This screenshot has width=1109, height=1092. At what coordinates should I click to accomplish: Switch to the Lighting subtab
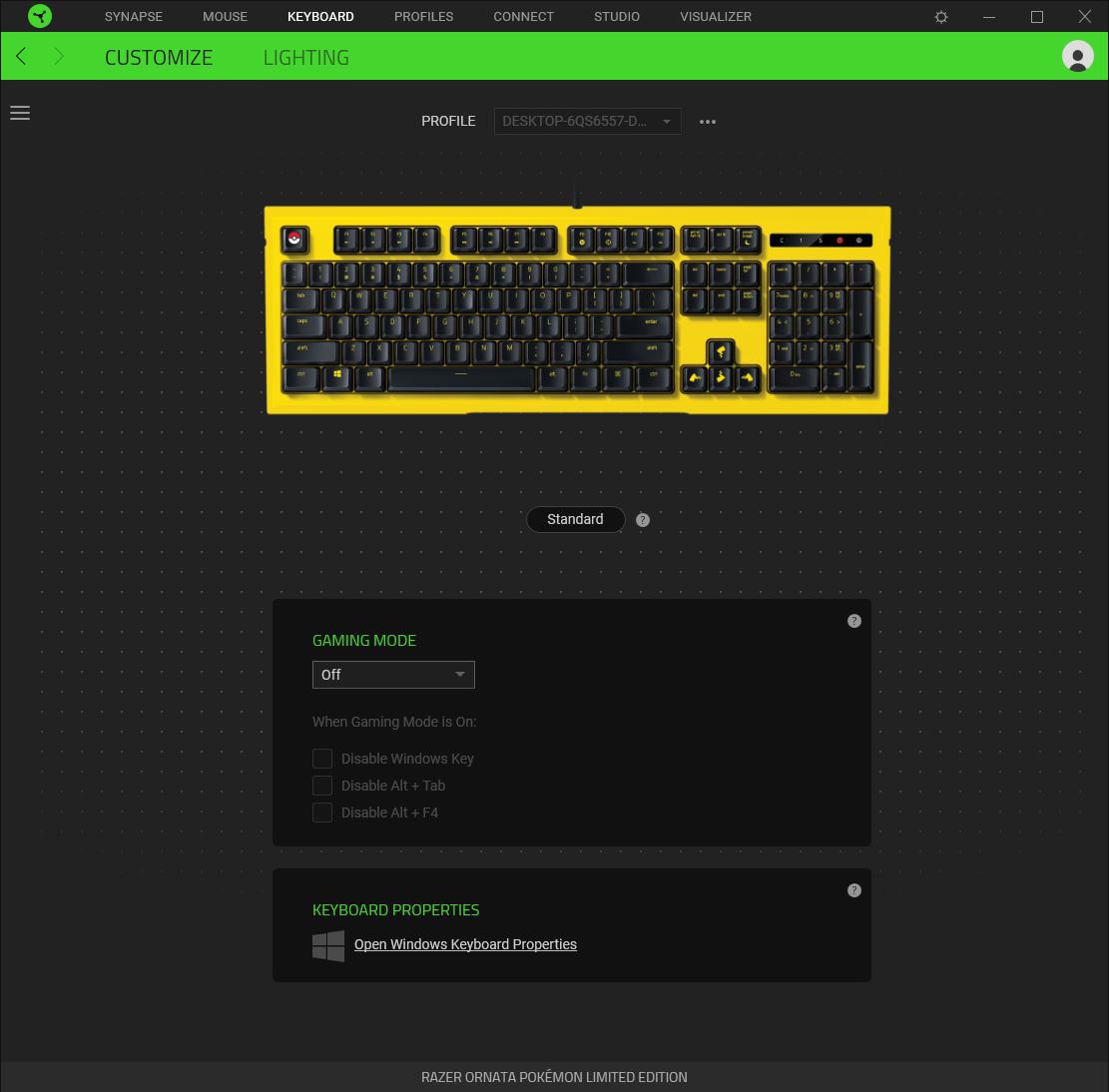click(306, 57)
